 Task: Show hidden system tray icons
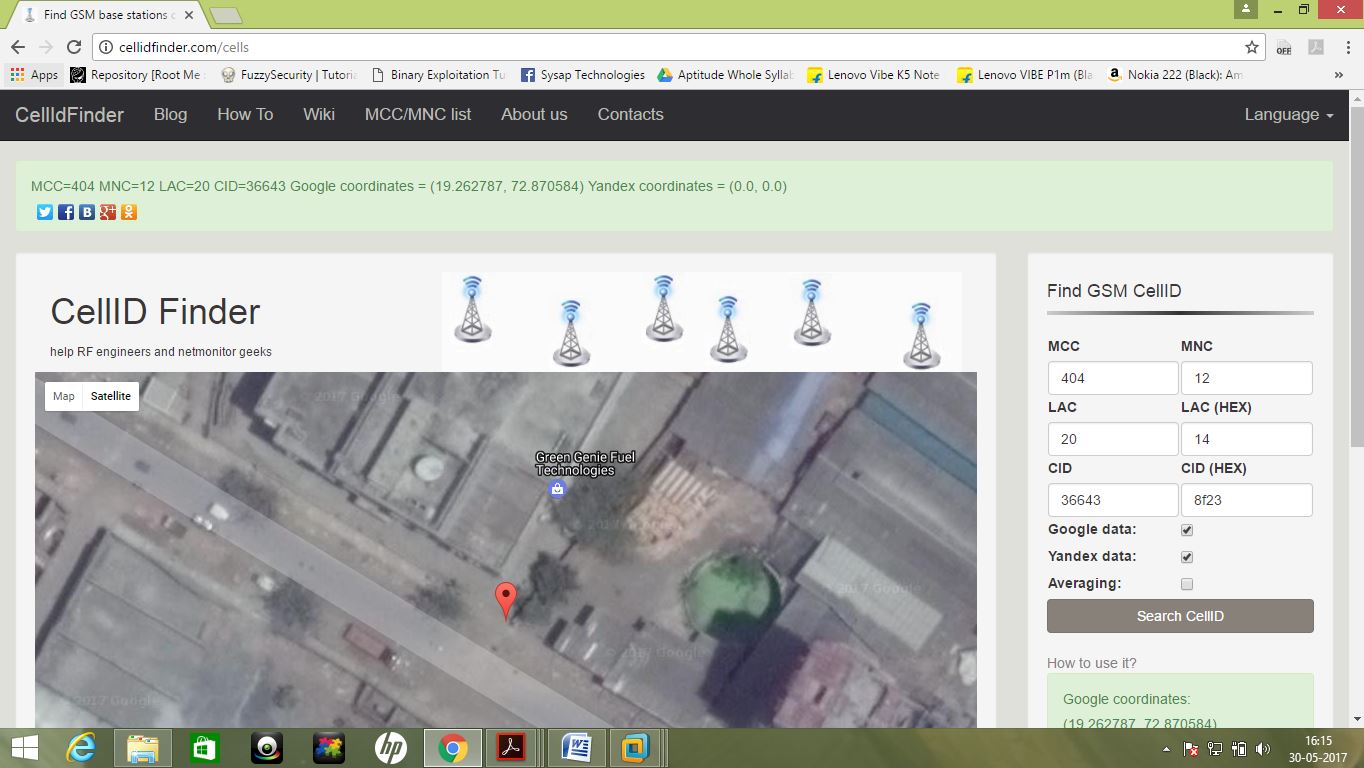[x=1167, y=748]
